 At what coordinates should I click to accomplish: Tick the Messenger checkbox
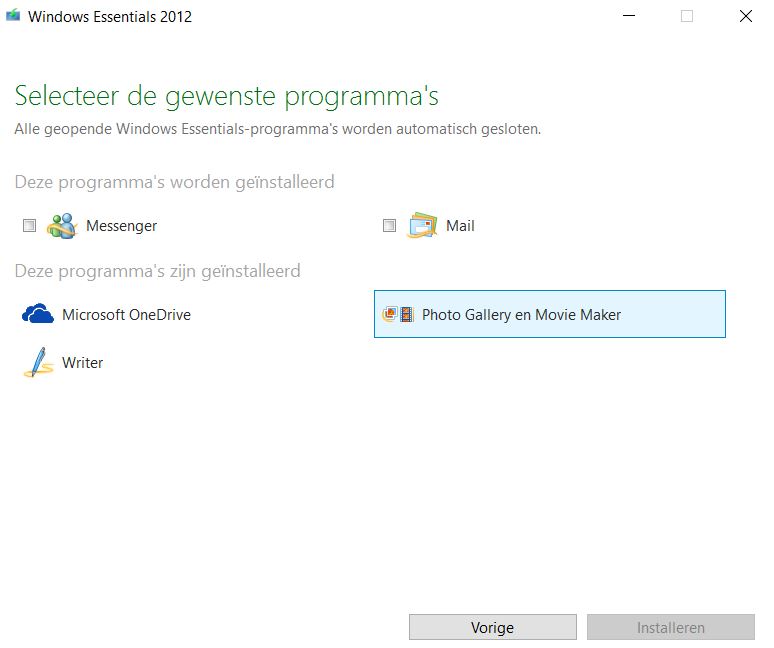30,226
